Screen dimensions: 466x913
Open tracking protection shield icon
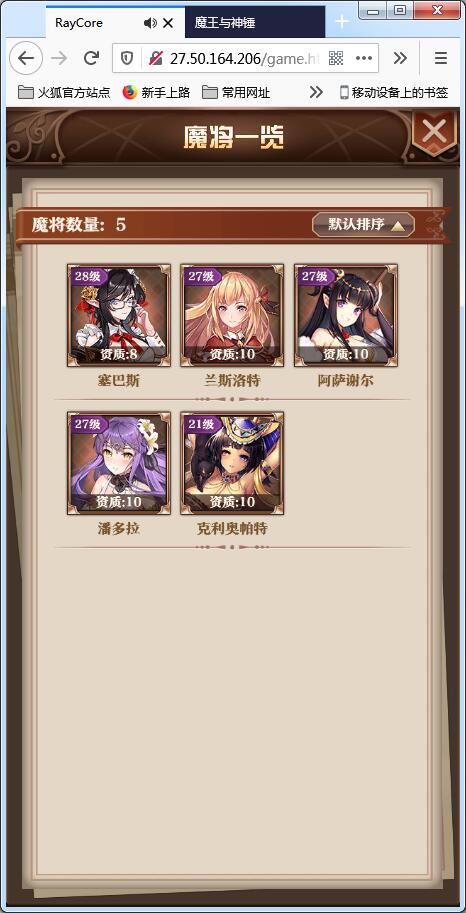(x=126, y=58)
